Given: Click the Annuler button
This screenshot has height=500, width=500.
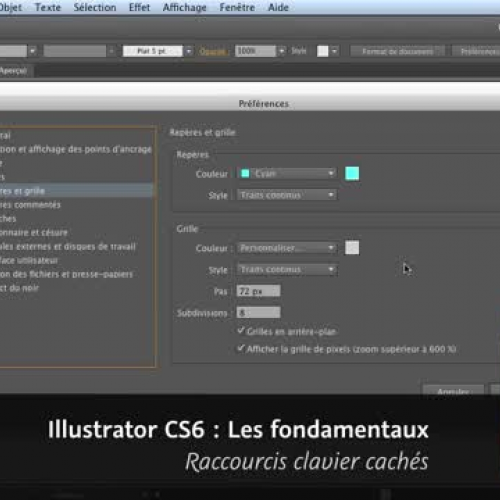Looking at the screenshot, I should 453,390.
